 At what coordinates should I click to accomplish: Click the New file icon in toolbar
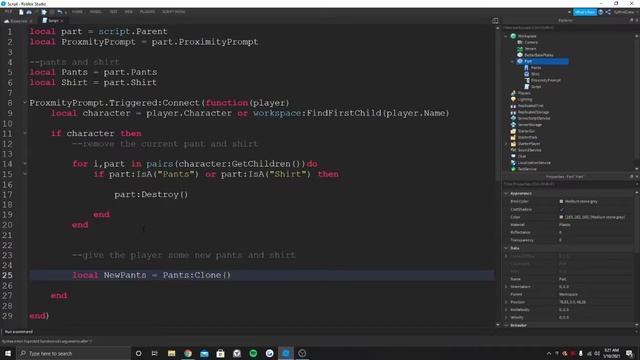(21, 12)
